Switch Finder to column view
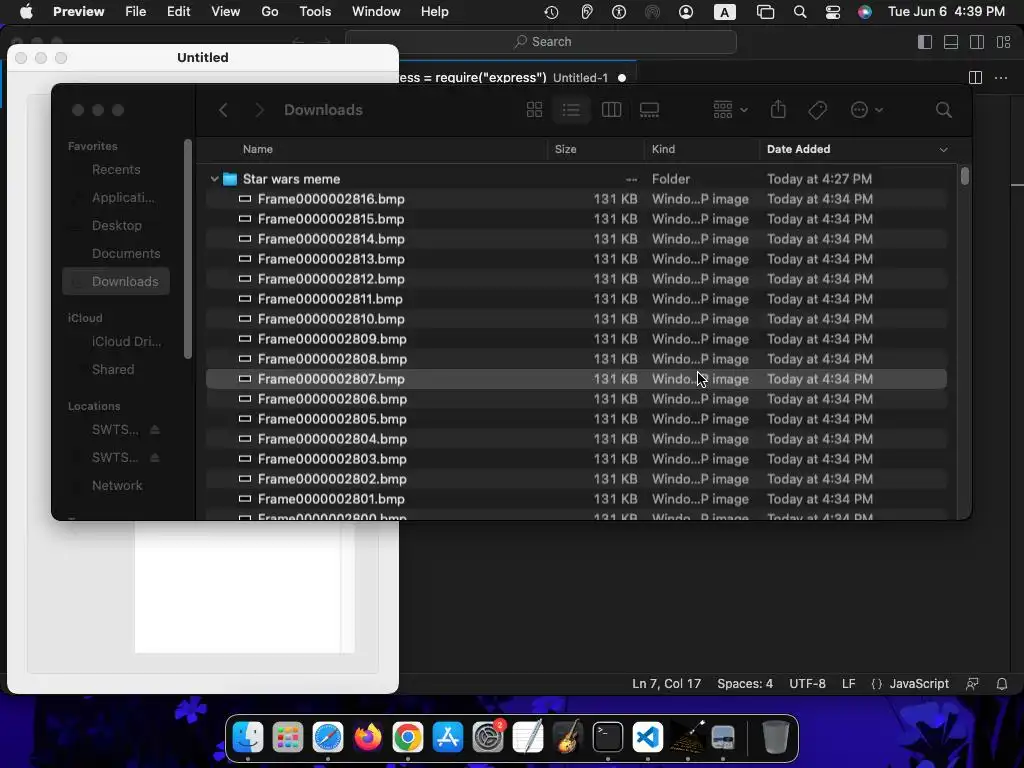This screenshot has width=1024, height=768. pyautogui.click(x=611, y=110)
